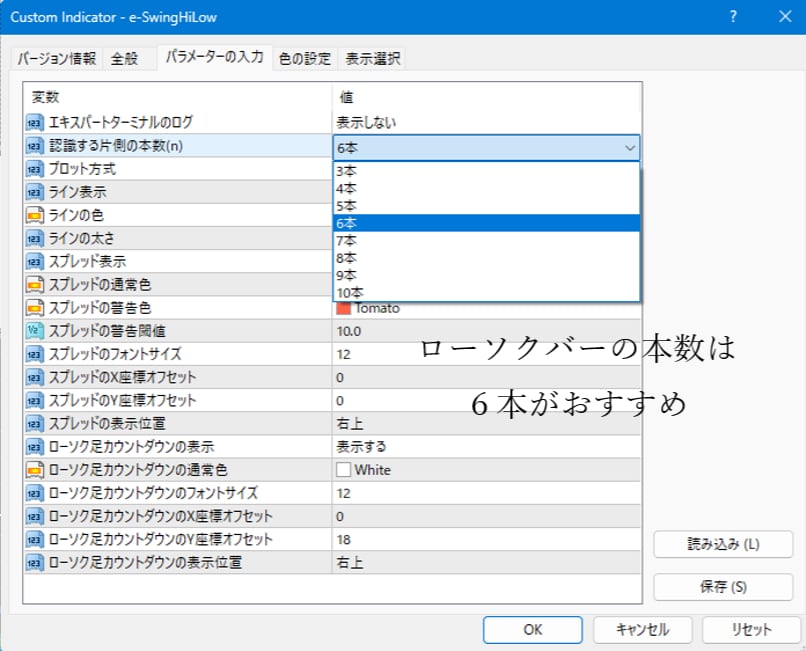The height and width of the screenshot is (651, 806).
Task: Click the 表示する countdown display value
Action: (x=361, y=447)
